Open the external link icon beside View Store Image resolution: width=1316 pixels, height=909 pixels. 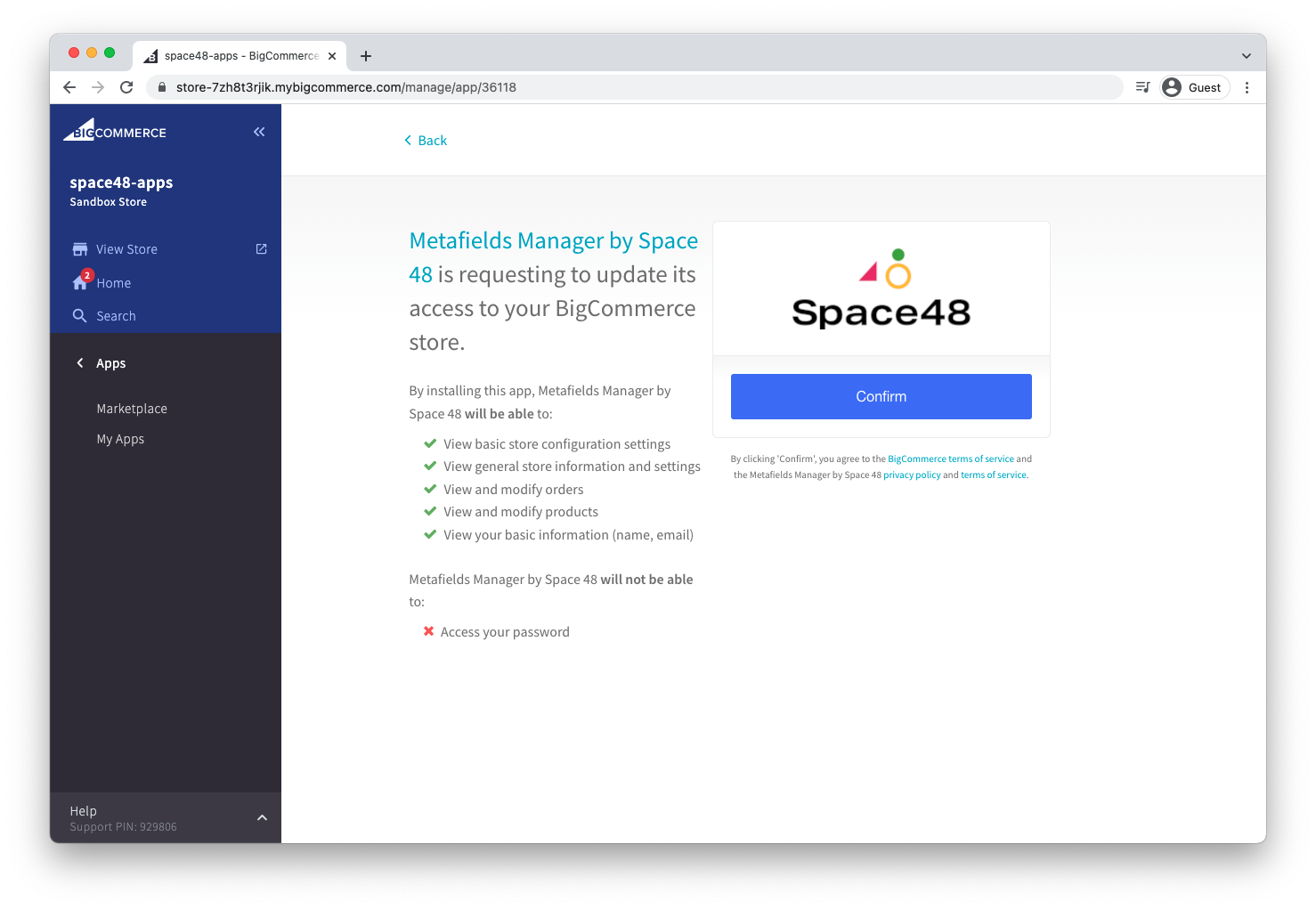click(x=262, y=249)
